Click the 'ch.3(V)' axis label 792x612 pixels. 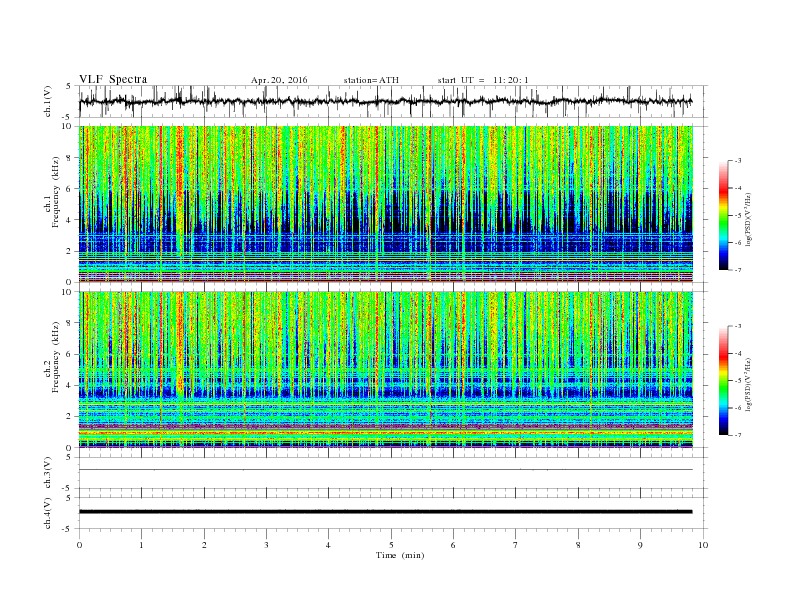tap(48, 473)
